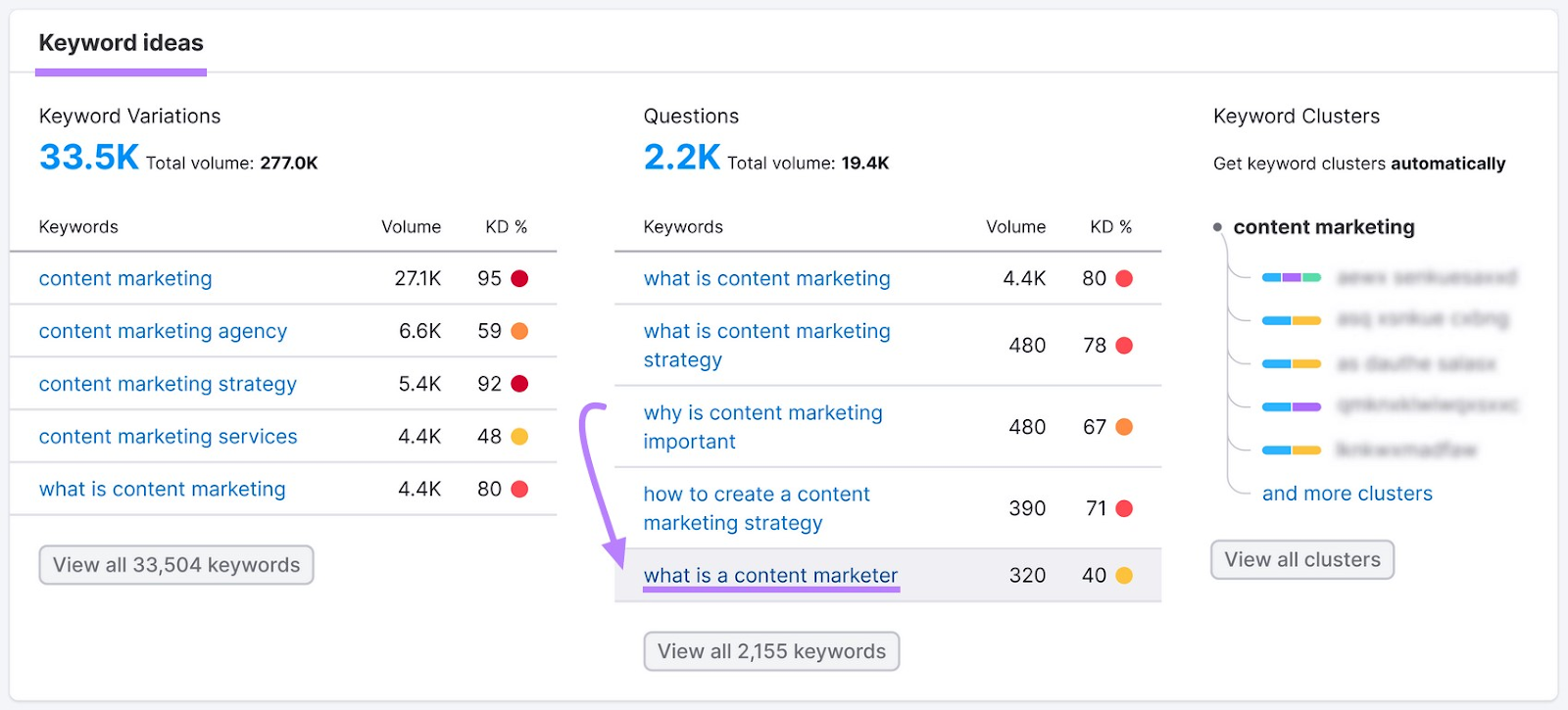
Task: Click the red KD dot beside "content marketing"
Action: [x=518, y=278]
